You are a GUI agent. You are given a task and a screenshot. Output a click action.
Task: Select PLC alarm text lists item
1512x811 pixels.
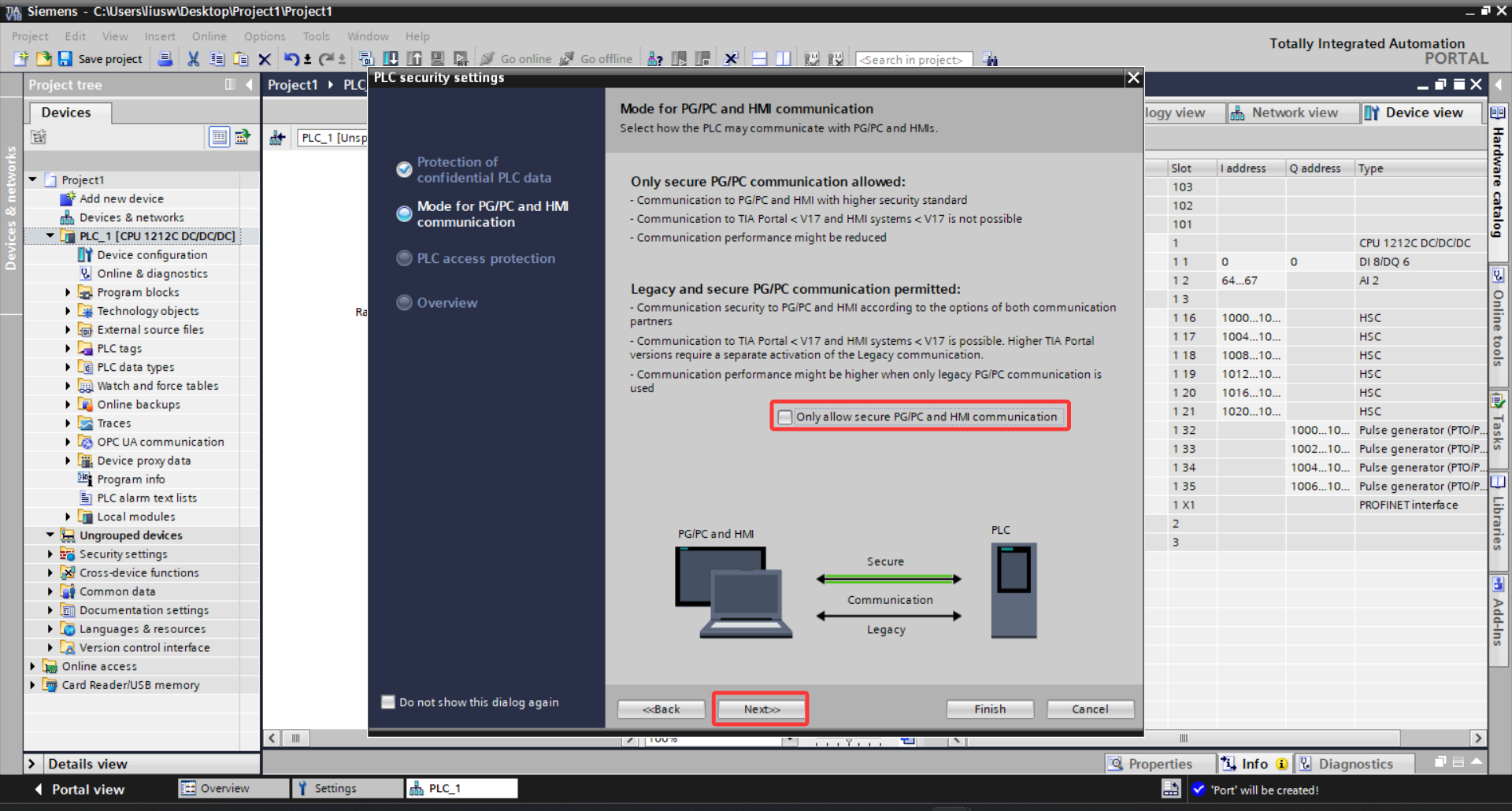[146, 498]
